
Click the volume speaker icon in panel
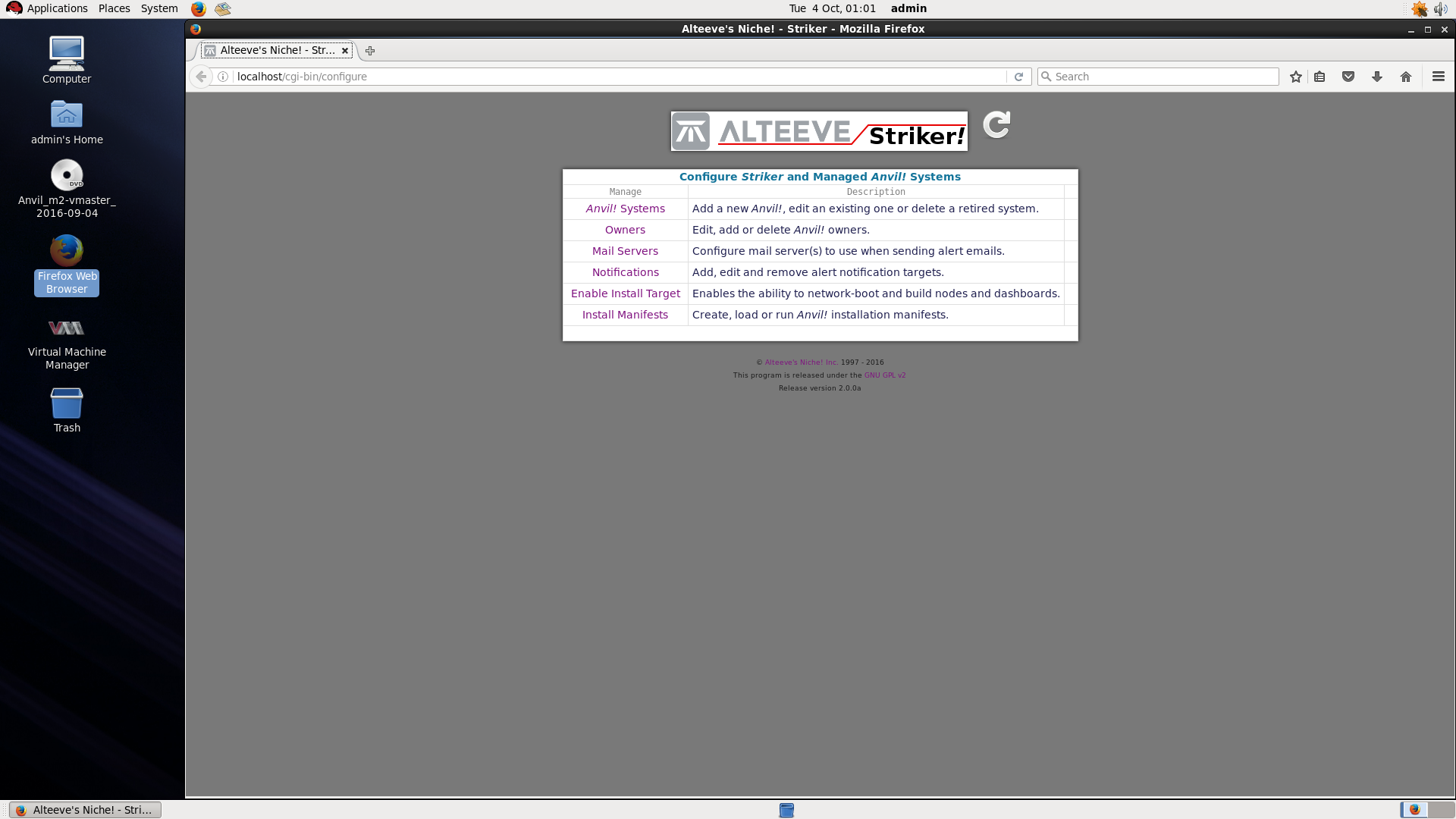[1441, 9]
